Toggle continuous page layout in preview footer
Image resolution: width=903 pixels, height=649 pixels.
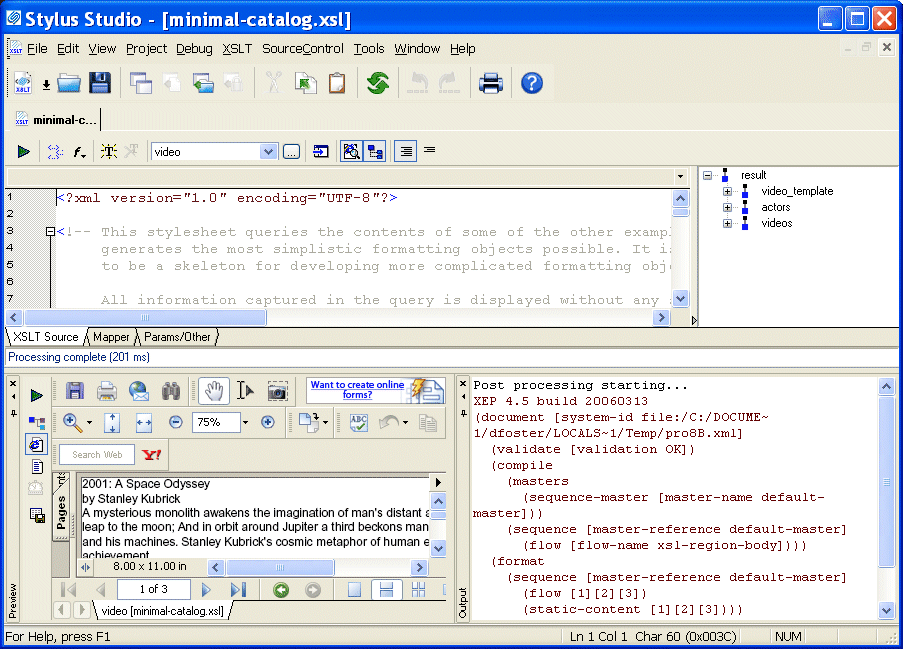click(x=384, y=590)
